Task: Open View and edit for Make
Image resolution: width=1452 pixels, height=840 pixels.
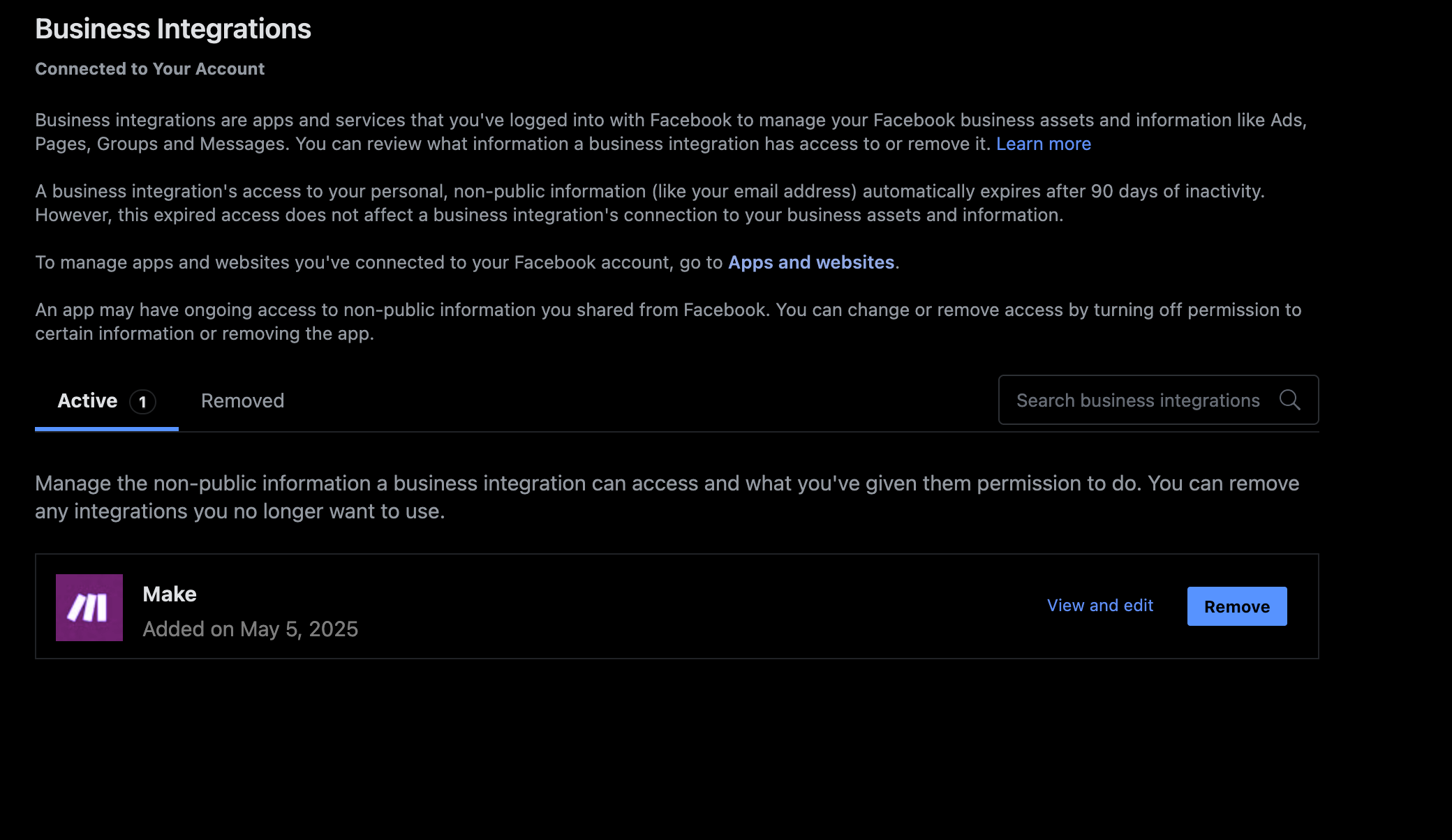Action: [x=1100, y=606]
